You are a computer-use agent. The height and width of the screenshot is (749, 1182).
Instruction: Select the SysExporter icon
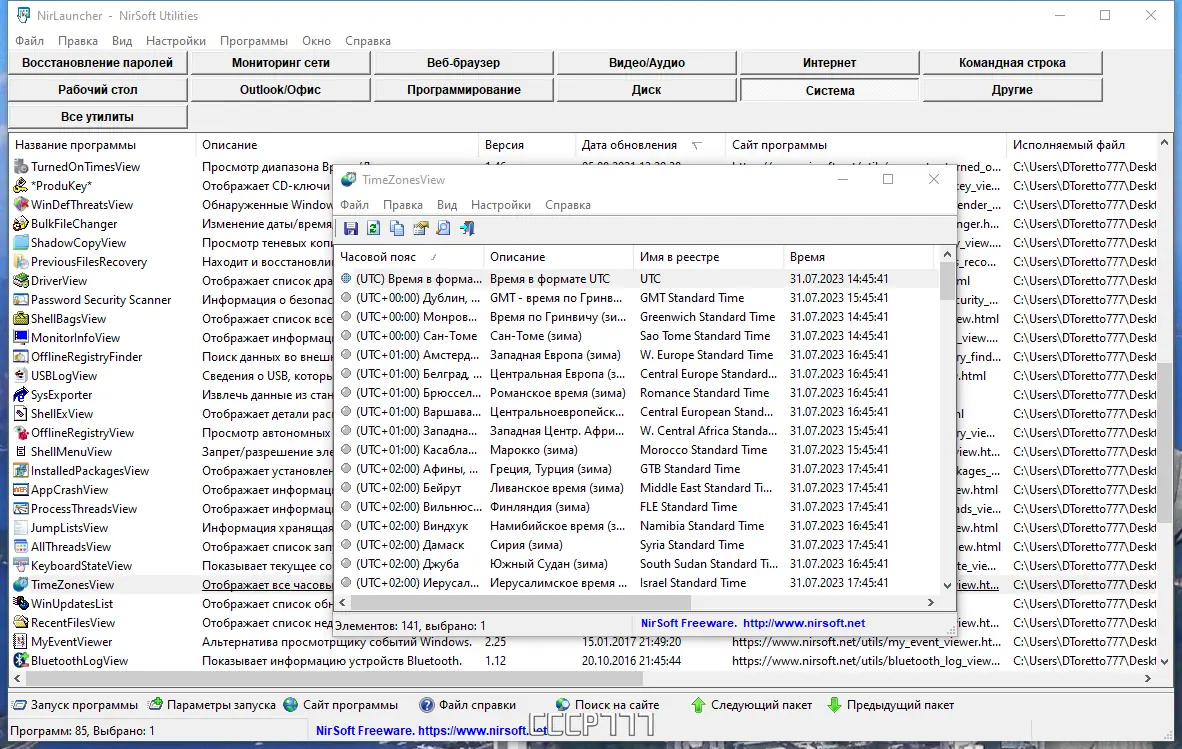pos(21,395)
